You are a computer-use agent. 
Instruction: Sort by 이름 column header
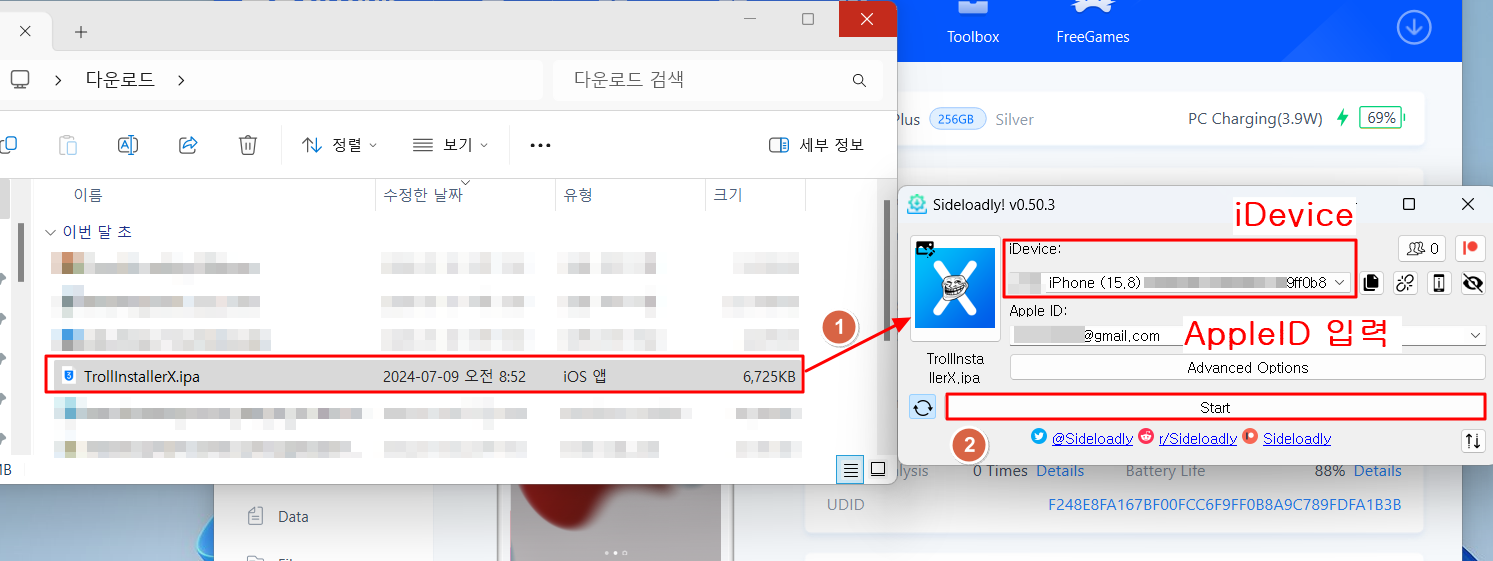coord(87,195)
